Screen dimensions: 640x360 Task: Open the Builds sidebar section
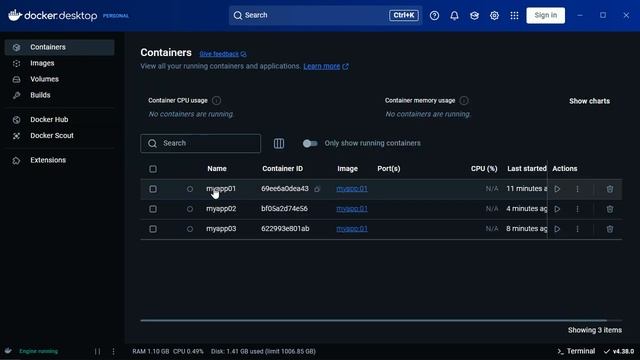(60, 95)
